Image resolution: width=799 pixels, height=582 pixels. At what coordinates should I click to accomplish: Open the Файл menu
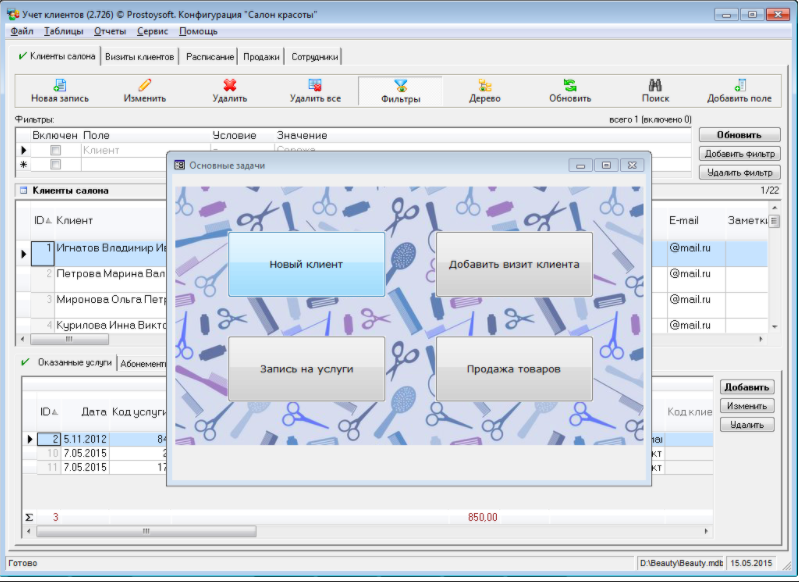pyautogui.click(x=22, y=31)
